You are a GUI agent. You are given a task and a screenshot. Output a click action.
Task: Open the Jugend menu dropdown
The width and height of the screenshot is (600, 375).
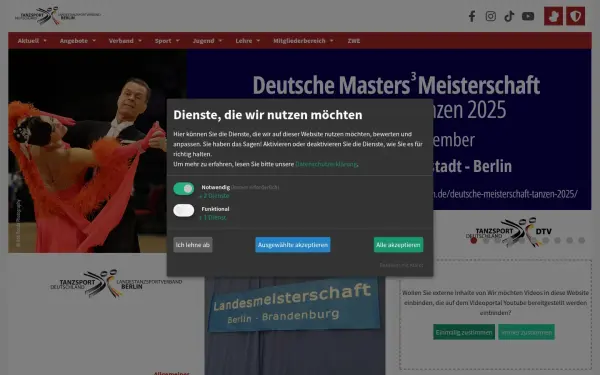tap(207, 41)
